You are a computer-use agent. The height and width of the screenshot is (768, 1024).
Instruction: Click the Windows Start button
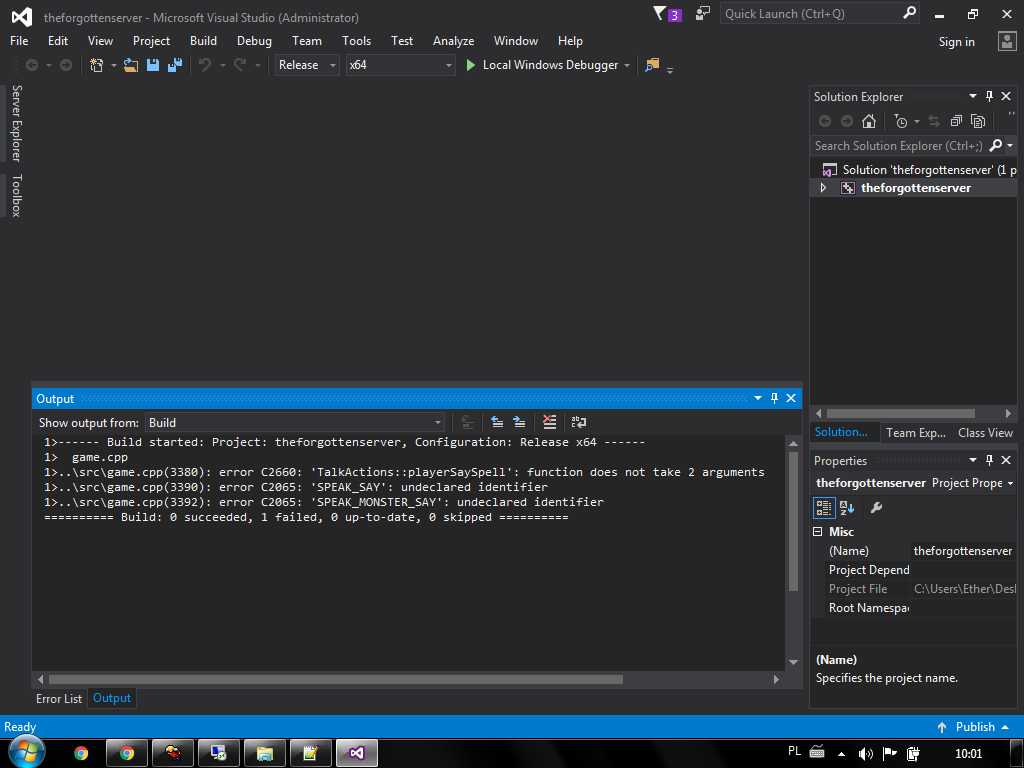26,752
